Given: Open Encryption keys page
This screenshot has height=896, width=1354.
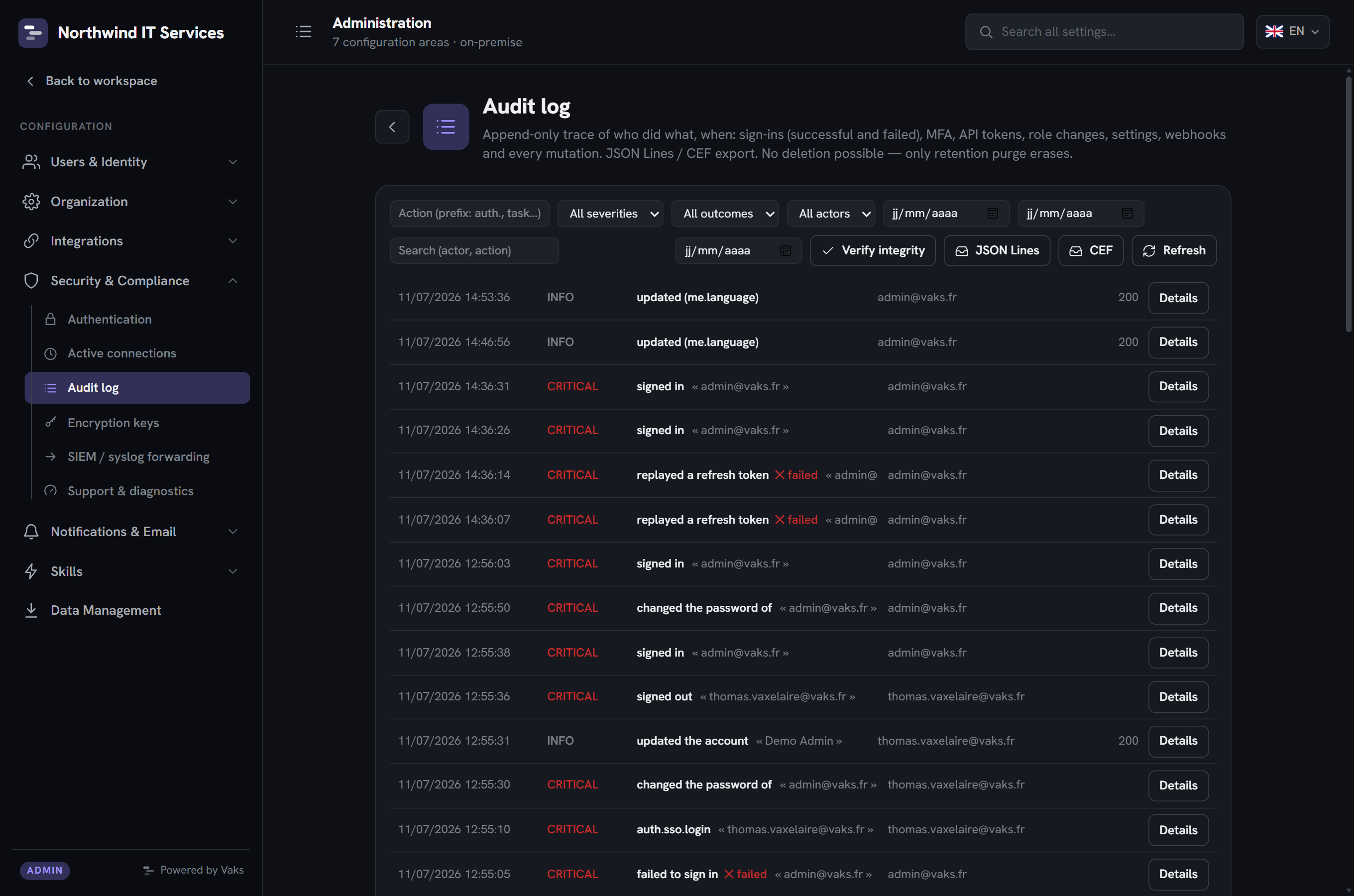Looking at the screenshot, I should [137, 422].
